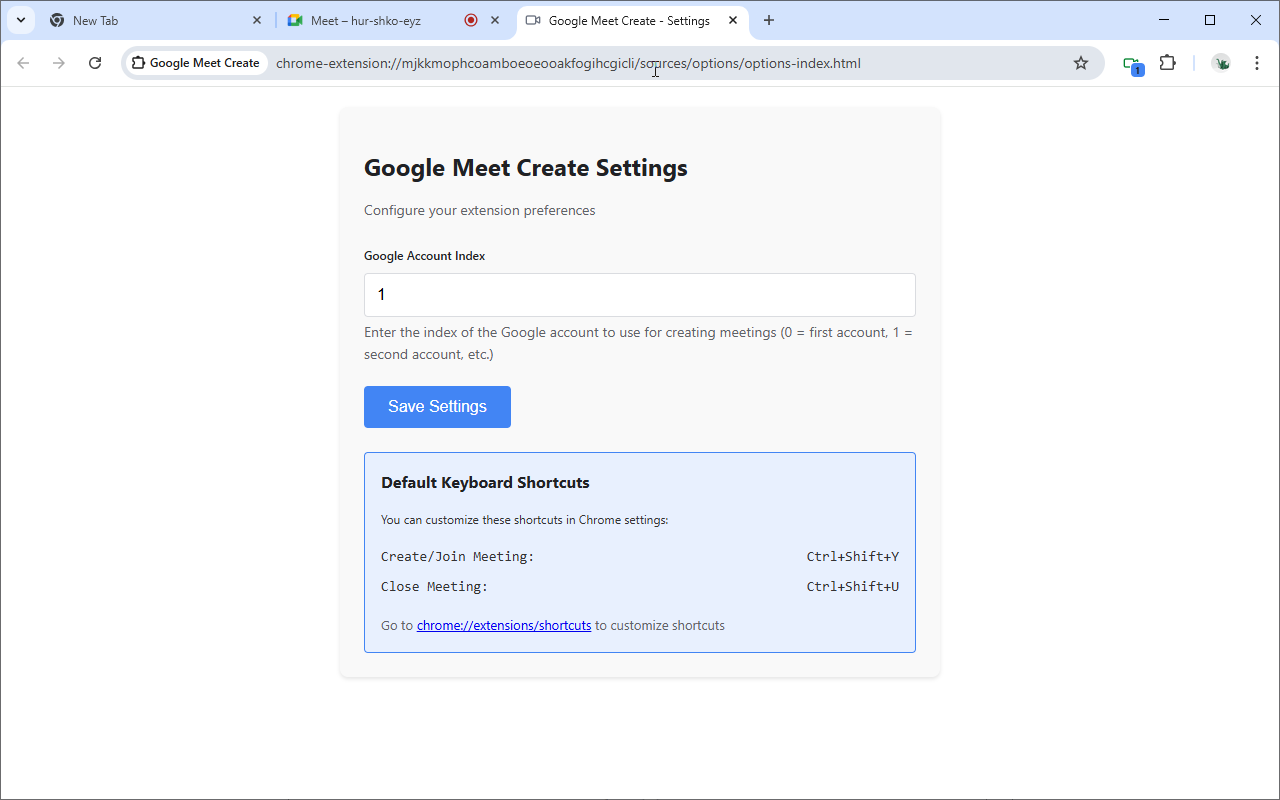Reload the settings page
This screenshot has height=800, width=1280.
[x=95, y=63]
